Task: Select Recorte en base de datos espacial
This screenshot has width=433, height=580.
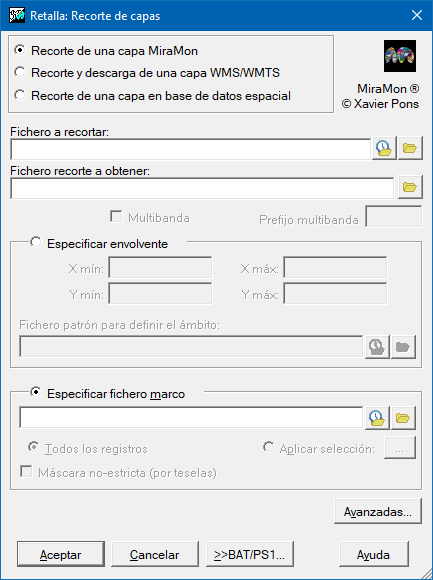Action: tap(152, 96)
